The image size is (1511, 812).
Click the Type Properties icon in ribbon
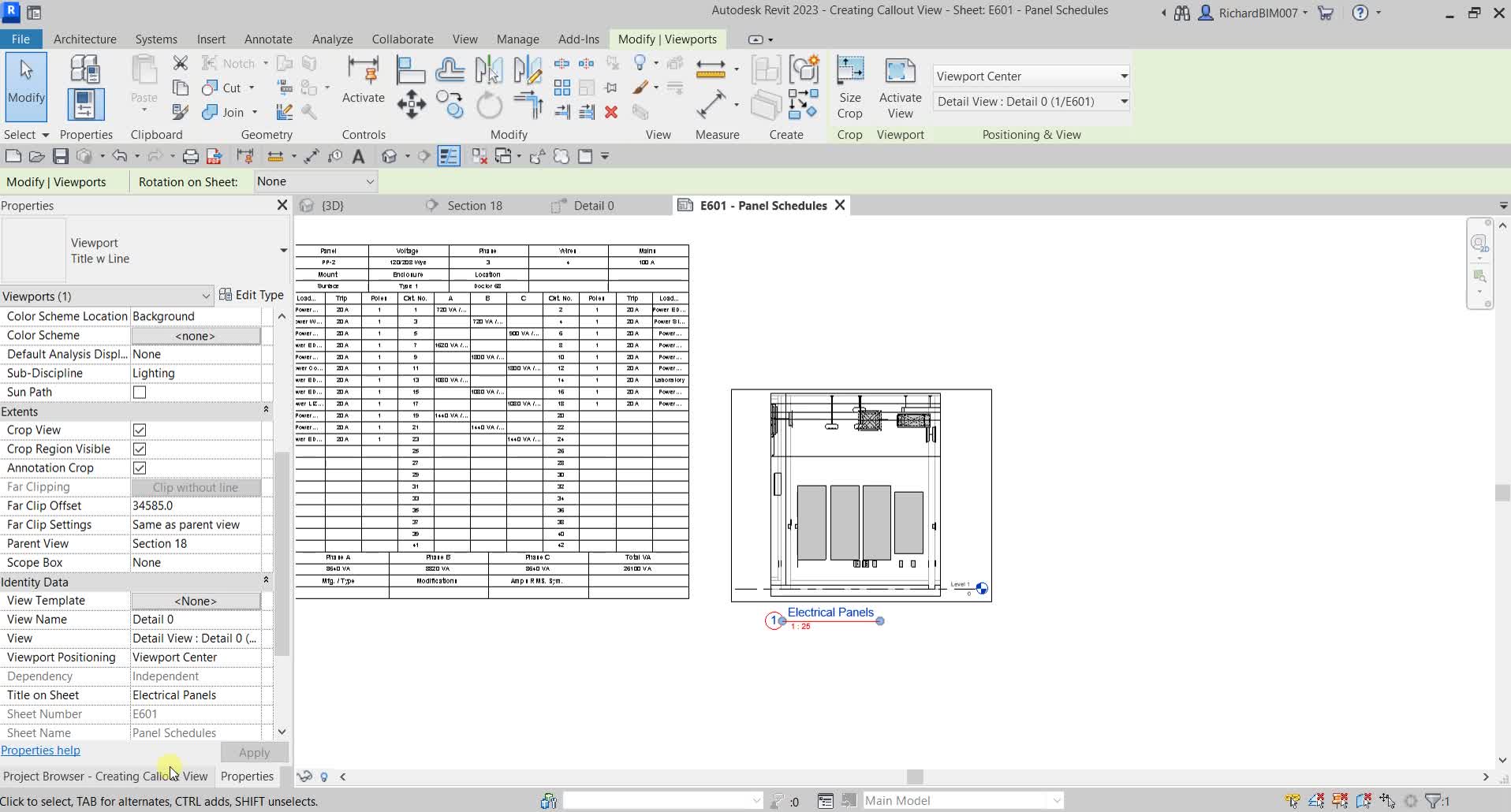(85, 70)
